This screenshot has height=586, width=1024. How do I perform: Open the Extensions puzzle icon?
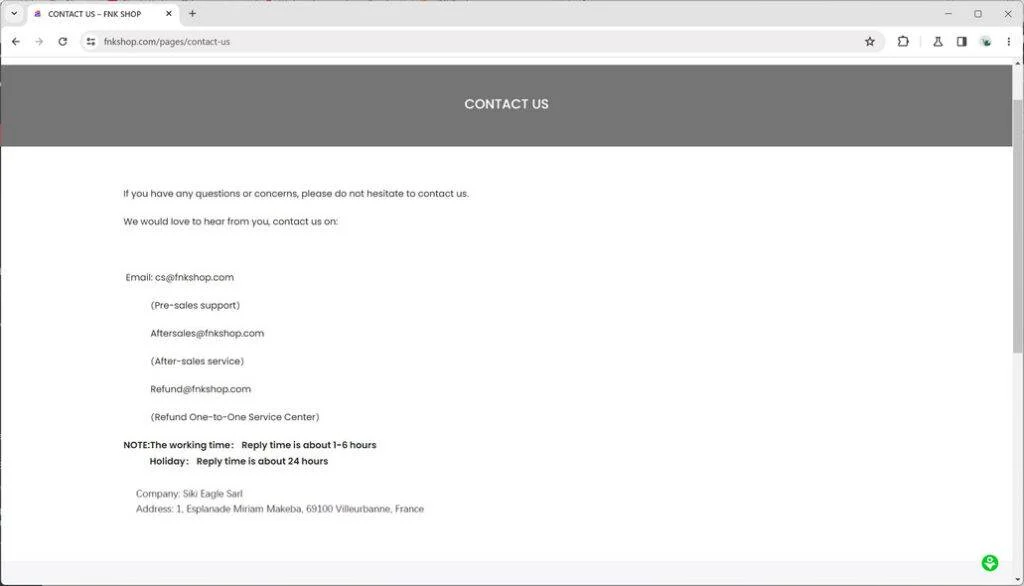tap(903, 41)
